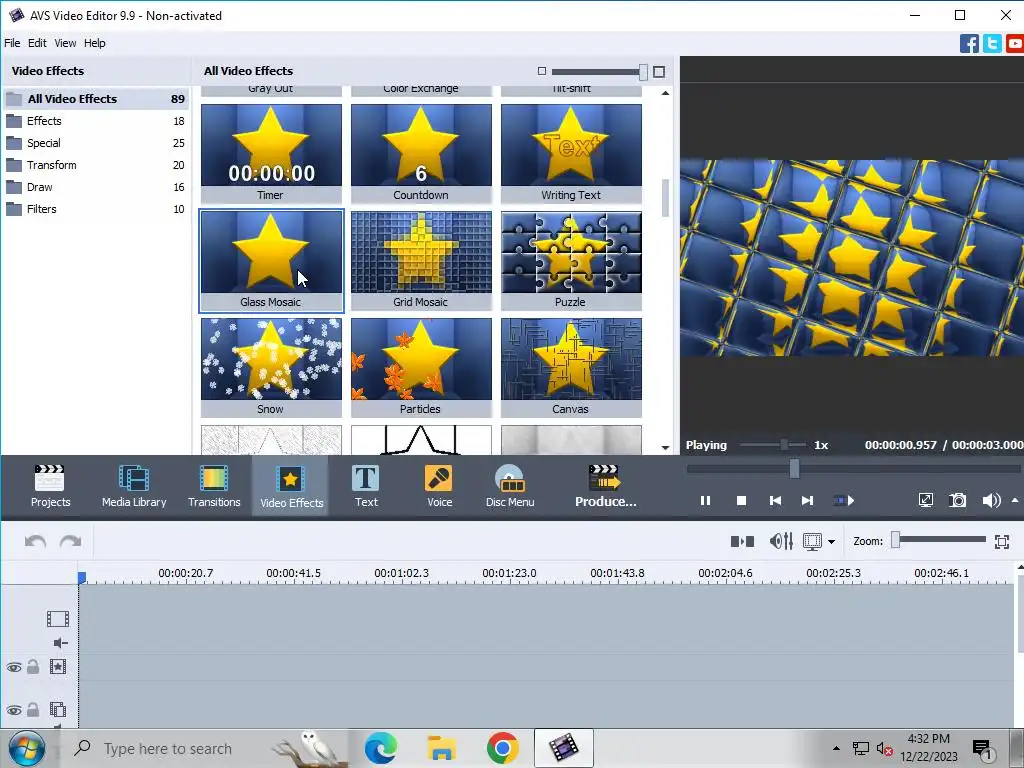Toggle visibility of the video effects track
Viewport: 1024px width, 768px height.
[x=14, y=667]
